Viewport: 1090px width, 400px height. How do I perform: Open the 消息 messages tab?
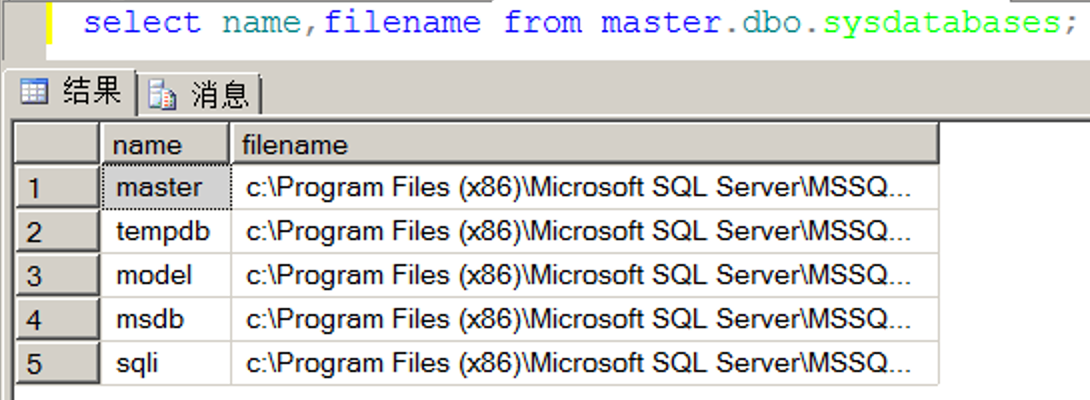click(x=202, y=95)
